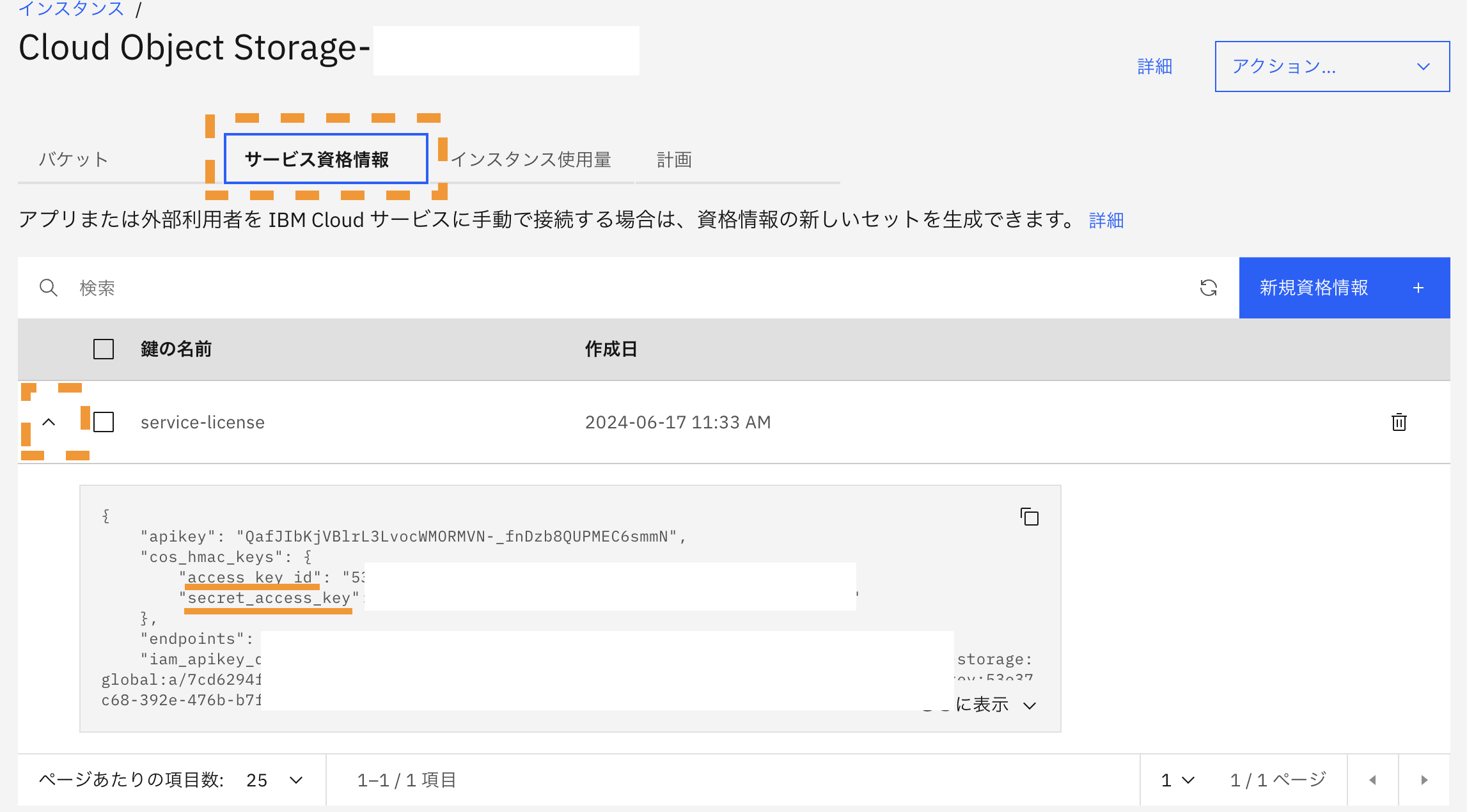The width and height of the screenshot is (1467, 812).
Task: Collapse the service-license row chevron
Action: [49, 422]
